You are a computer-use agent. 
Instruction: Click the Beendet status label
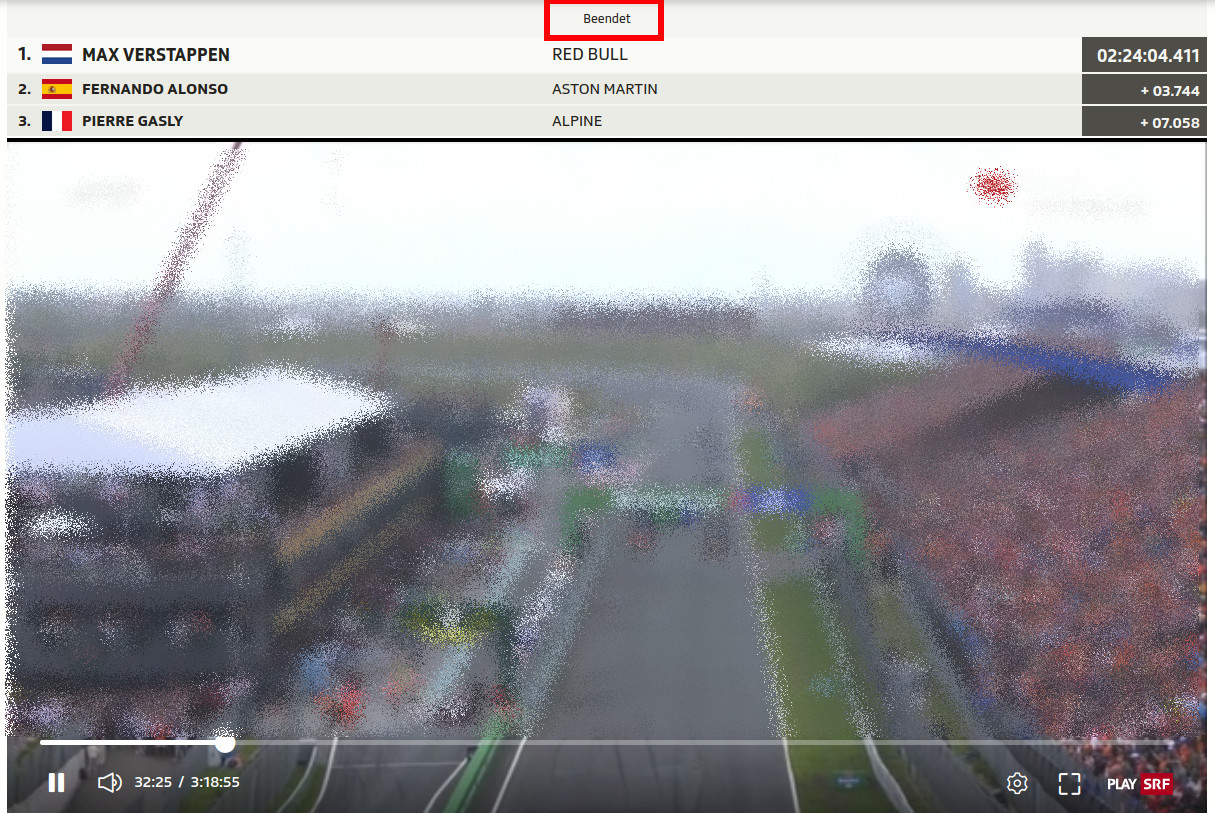point(607,19)
